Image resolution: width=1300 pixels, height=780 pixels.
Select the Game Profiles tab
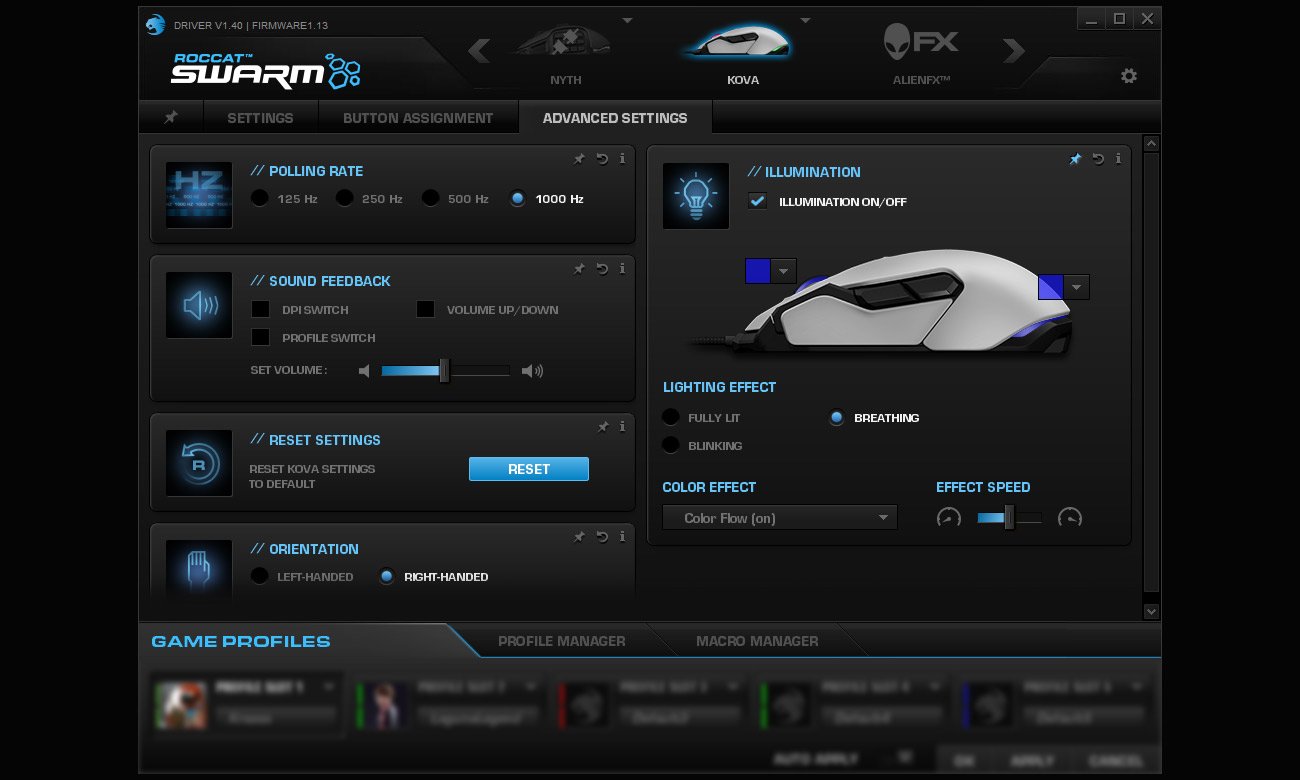point(241,641)
